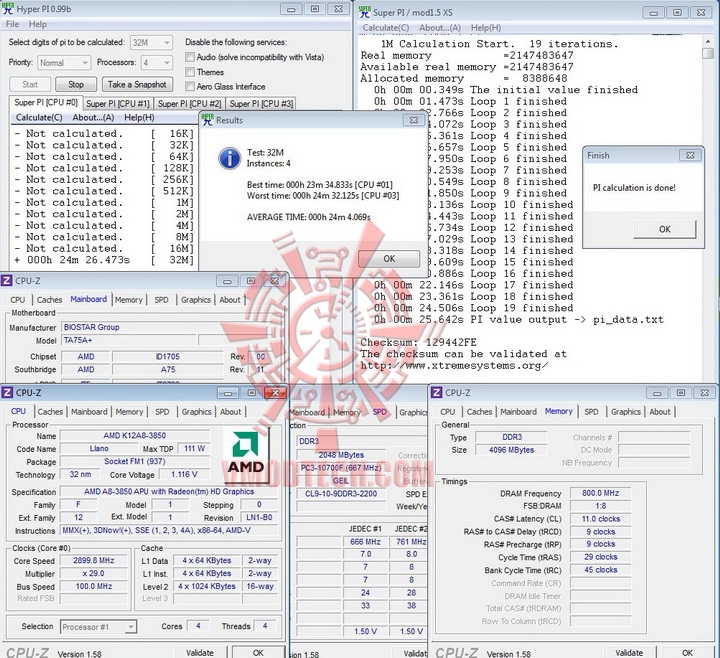The height and width of the screenshot is (658, 720).
Task: Open Memory tab in CPU-Z CPU window
Action: [129, 412]
